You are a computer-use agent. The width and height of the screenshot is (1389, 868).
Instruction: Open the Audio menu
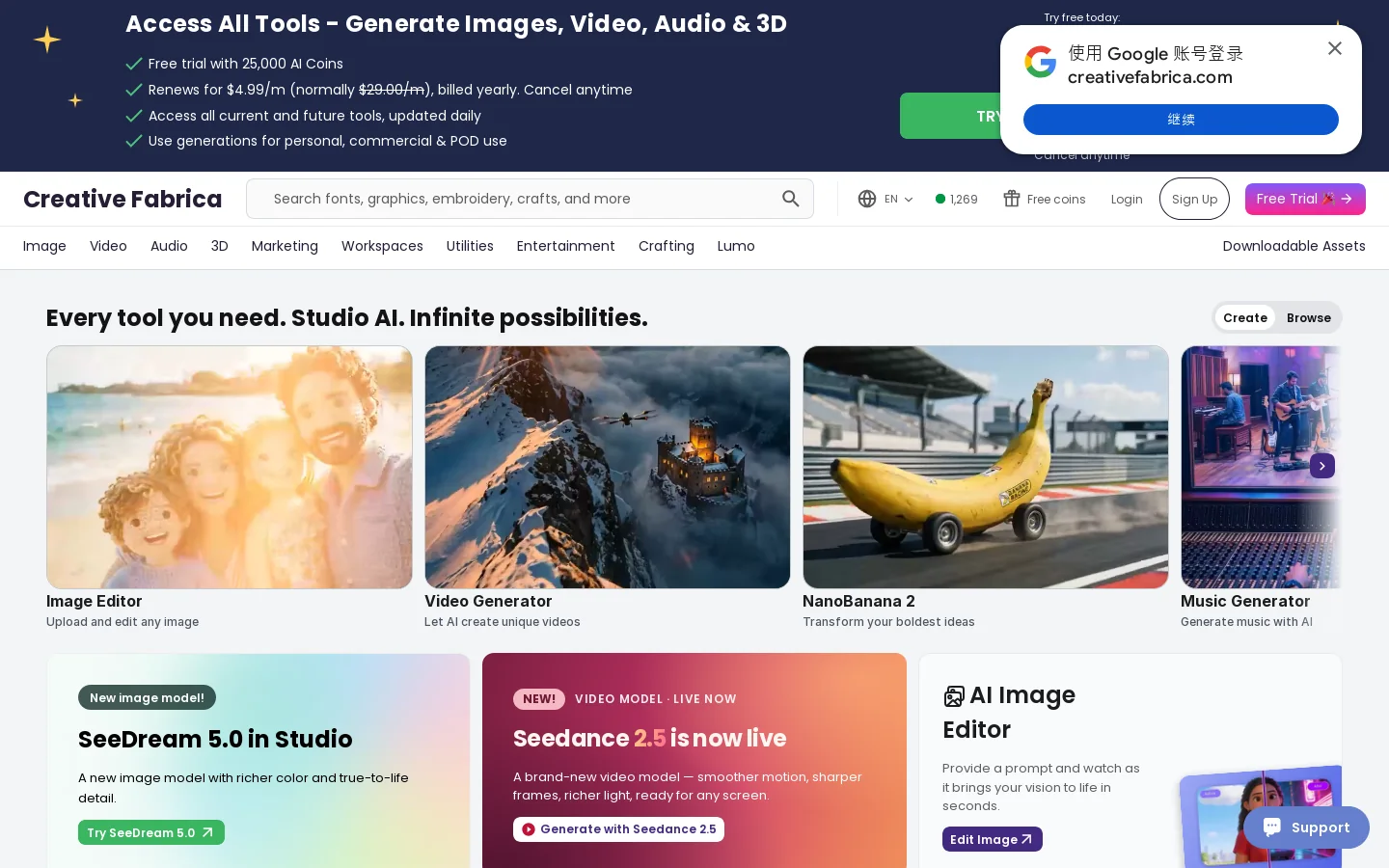click(169, 246)
